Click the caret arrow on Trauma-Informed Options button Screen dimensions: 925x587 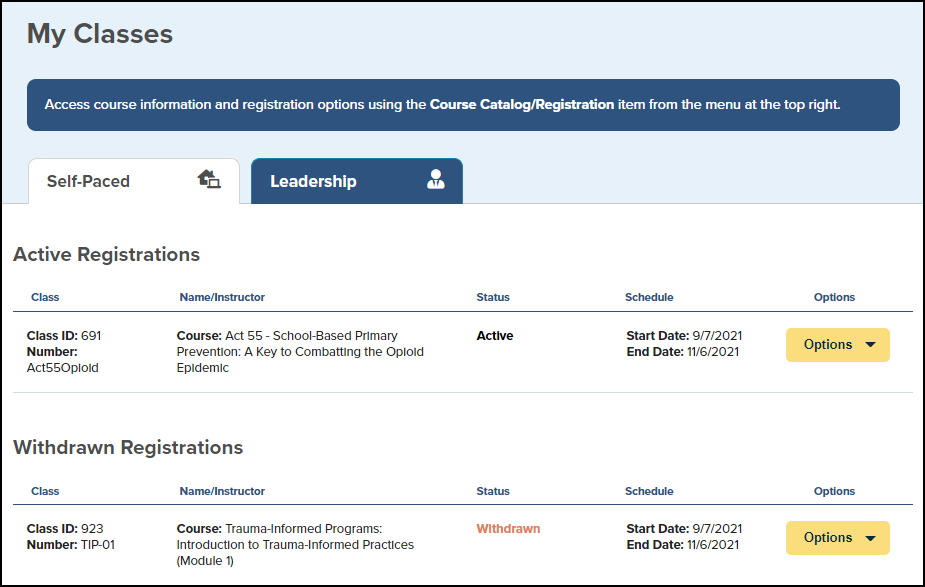coord(870,538)
